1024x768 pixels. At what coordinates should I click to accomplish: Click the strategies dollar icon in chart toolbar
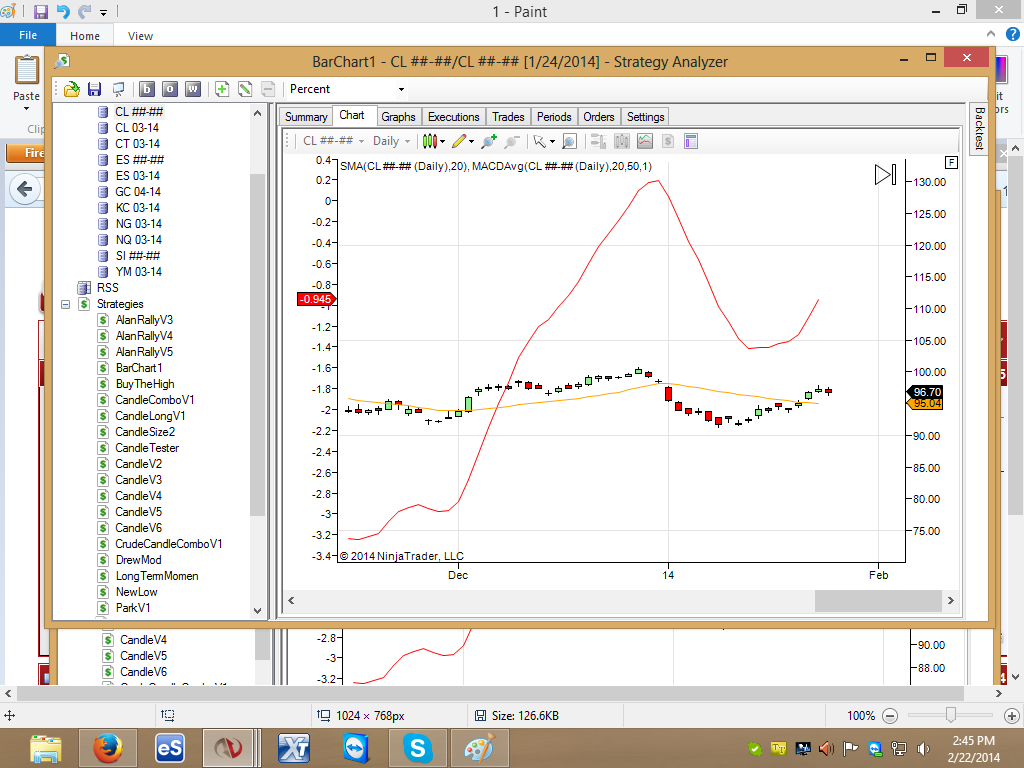667,141
